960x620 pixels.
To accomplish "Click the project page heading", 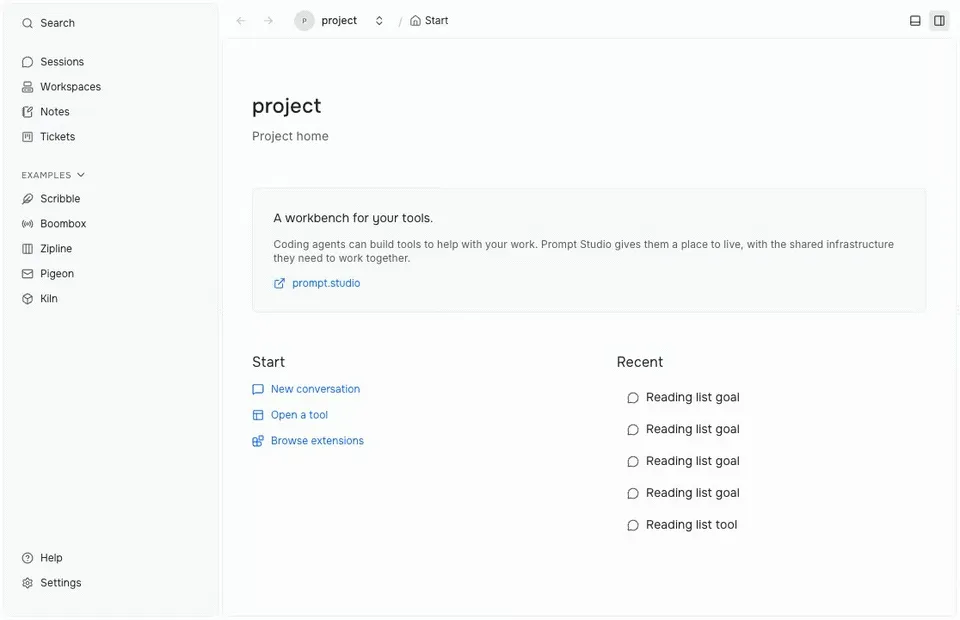I will tap(287, 106).
